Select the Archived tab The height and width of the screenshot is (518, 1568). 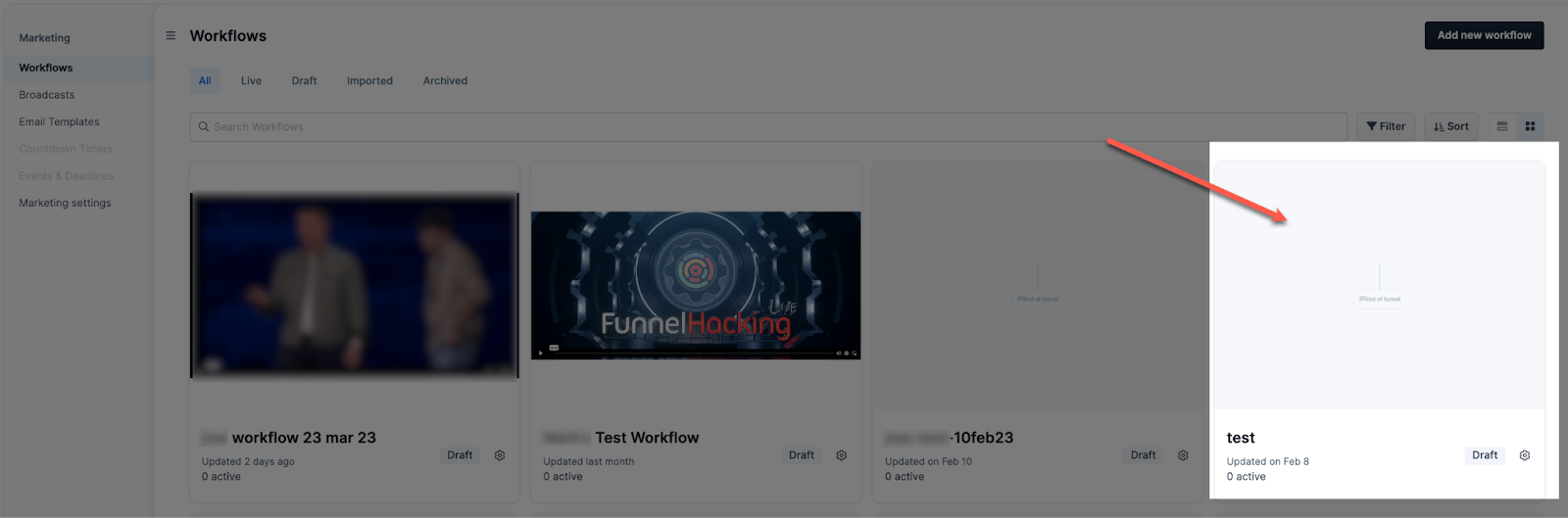click(x=445, y=81)
